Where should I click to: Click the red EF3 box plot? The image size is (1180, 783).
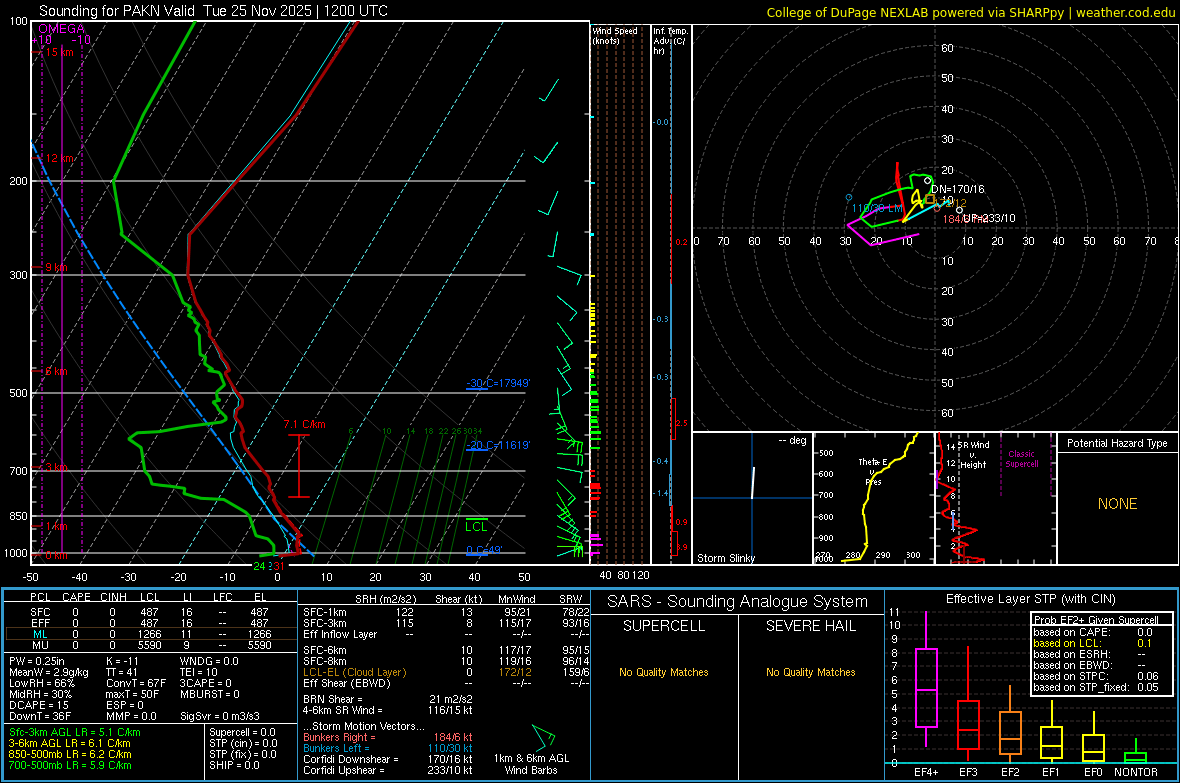(x=968, y=704)
